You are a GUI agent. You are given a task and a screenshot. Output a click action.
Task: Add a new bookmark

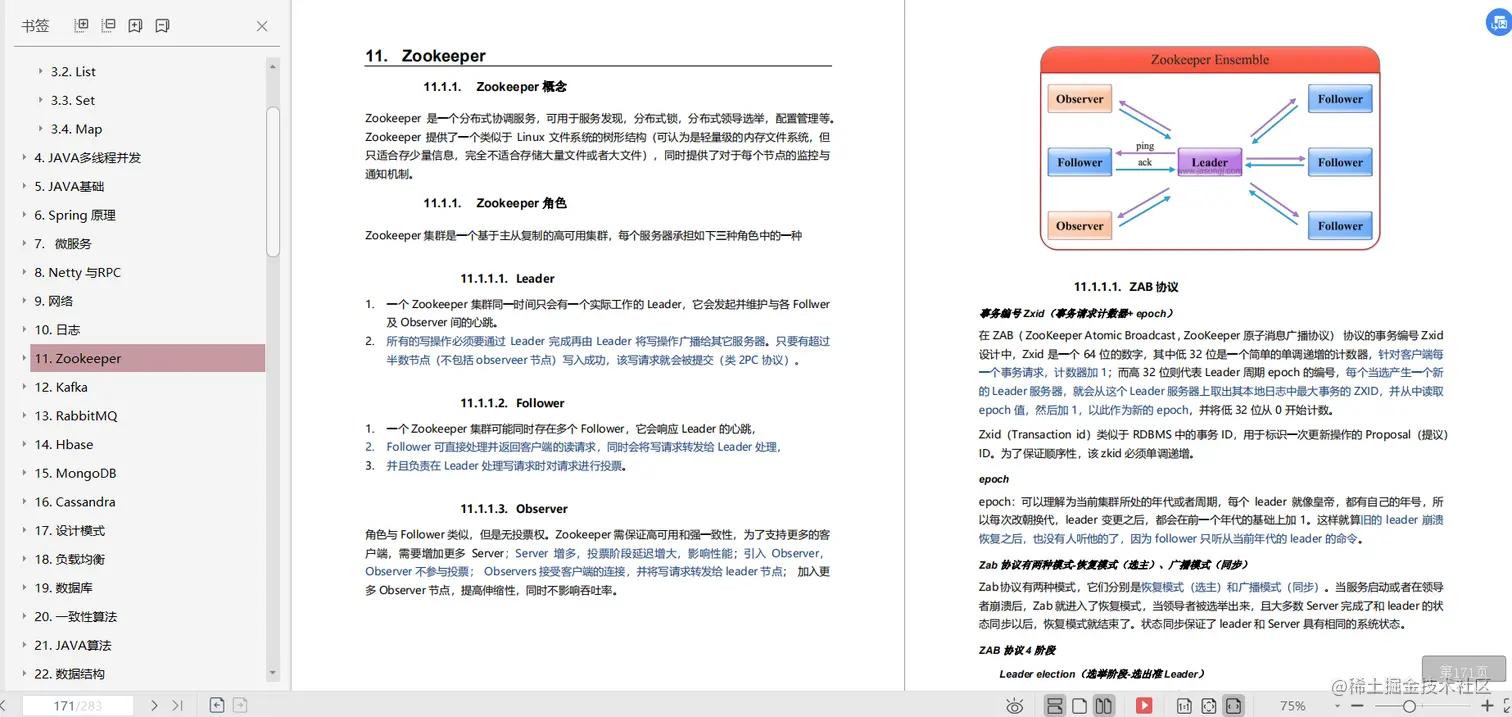135,24
